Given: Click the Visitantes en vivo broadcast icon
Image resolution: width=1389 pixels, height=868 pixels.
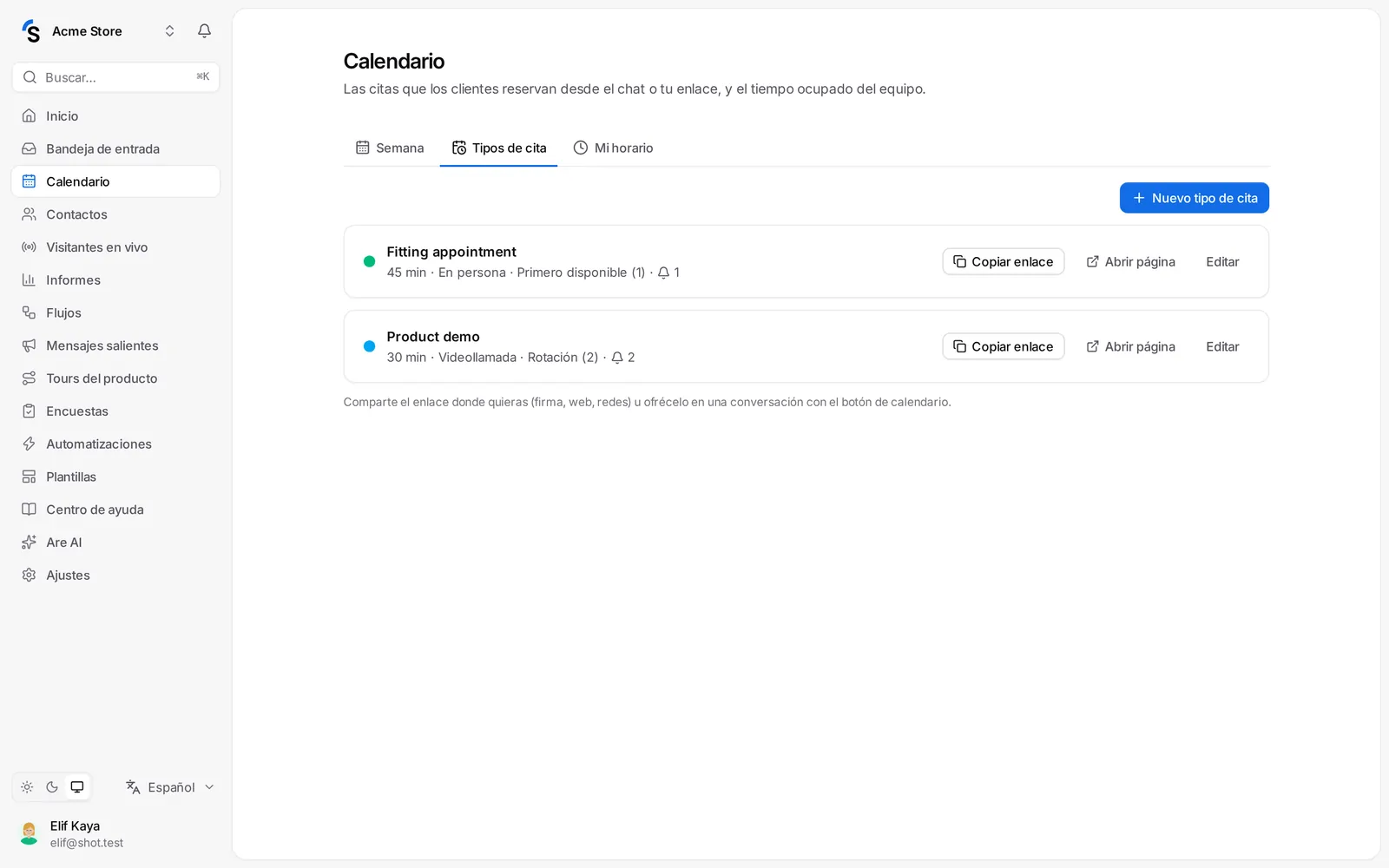Looking at the screenshot, I should (x=29, y=247).
